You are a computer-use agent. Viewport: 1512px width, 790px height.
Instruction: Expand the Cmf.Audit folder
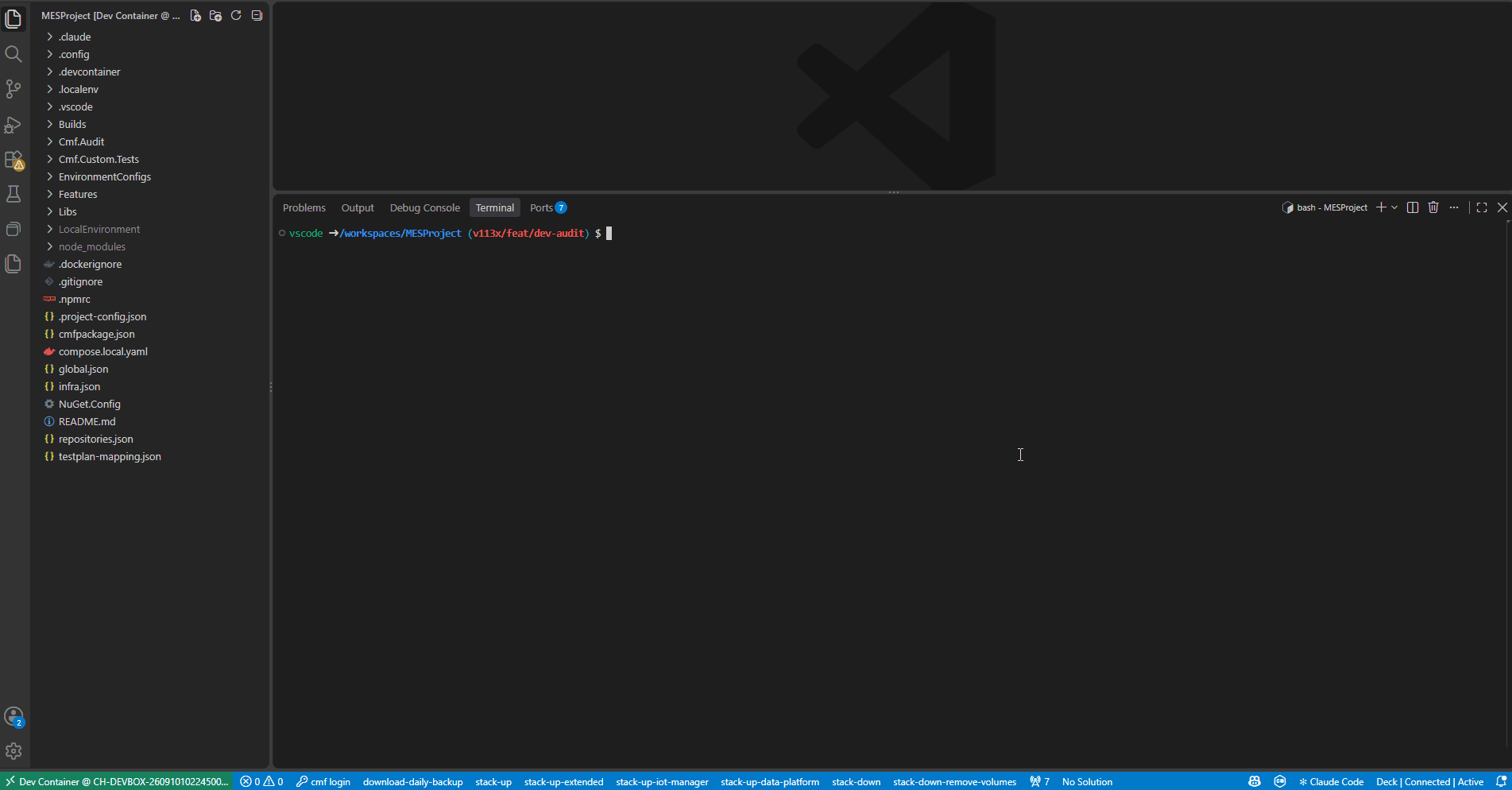[149, 141]
